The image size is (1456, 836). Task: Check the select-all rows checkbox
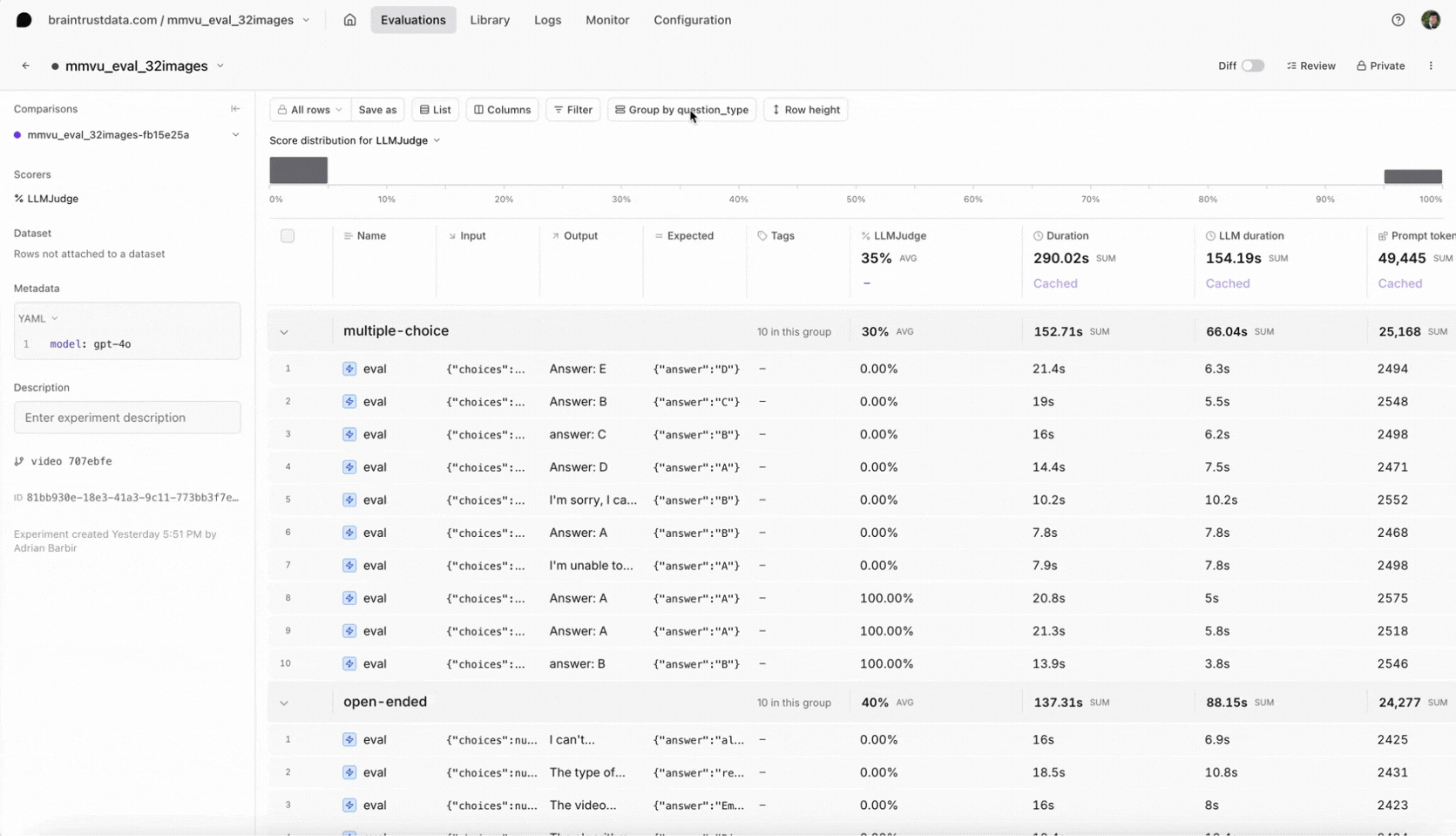(288, 236)
